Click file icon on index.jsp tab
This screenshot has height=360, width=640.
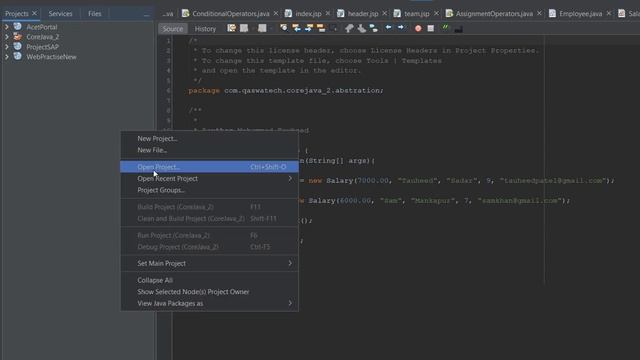(x=288, y=13)
